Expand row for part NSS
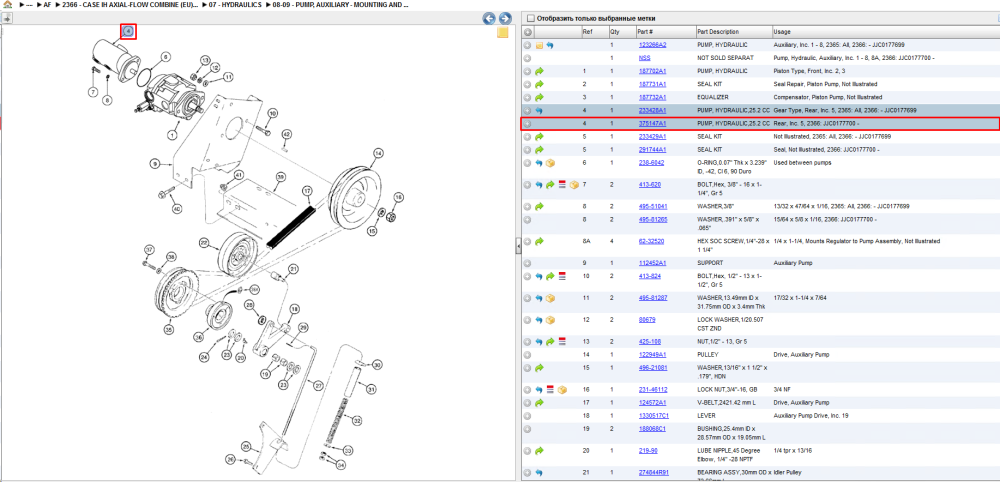 click(x=527, y=58)
